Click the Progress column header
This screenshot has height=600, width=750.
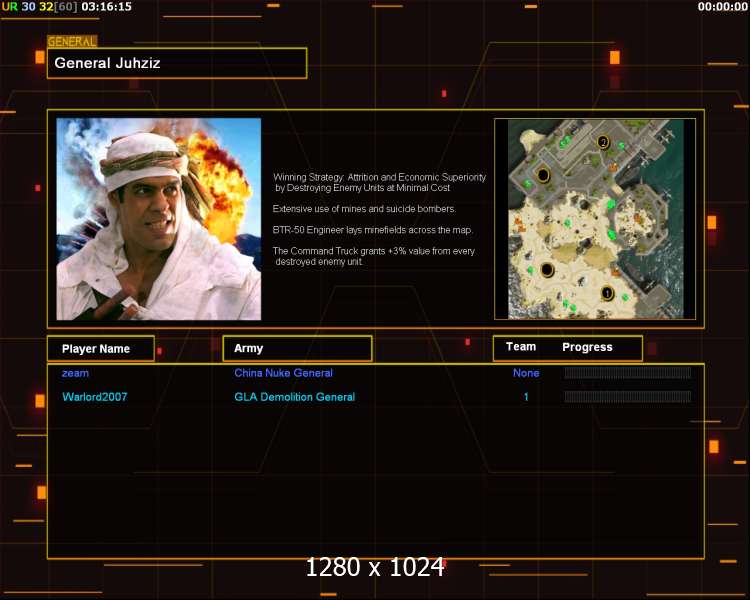587,347
